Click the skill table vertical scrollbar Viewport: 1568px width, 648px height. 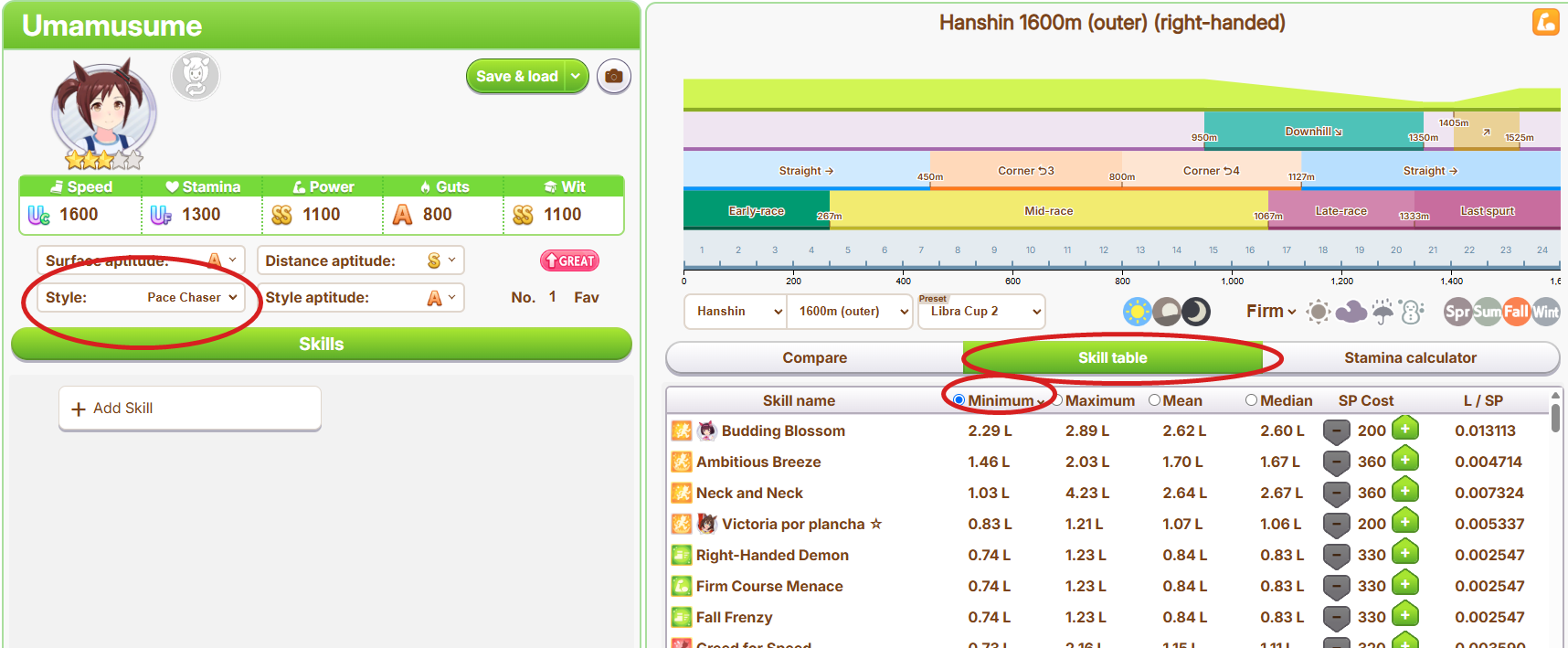pyautogui.click(x=1555, y=419)
